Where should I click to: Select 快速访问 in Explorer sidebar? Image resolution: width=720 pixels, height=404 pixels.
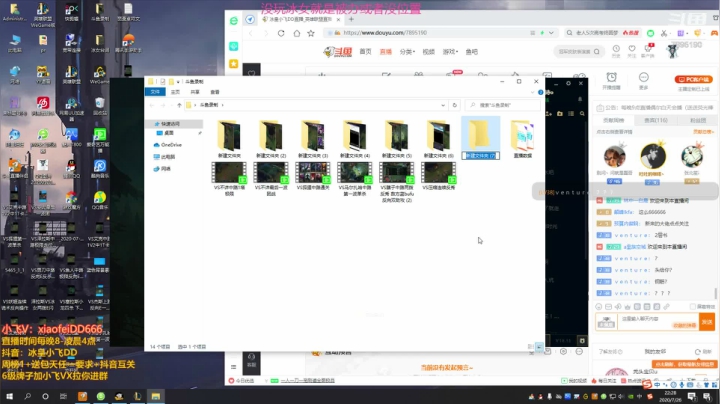(x=174, y=124)
